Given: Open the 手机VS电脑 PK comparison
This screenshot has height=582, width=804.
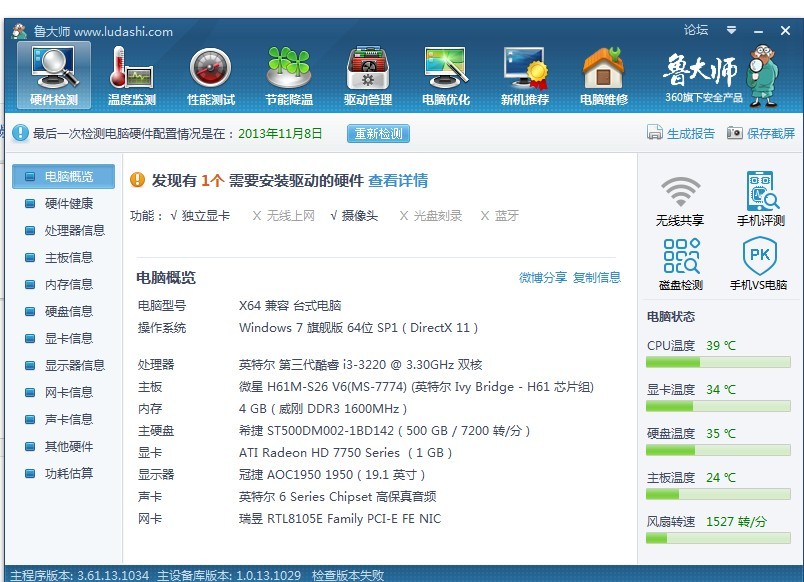Looking at the screenshot, I should coord(759,264).
